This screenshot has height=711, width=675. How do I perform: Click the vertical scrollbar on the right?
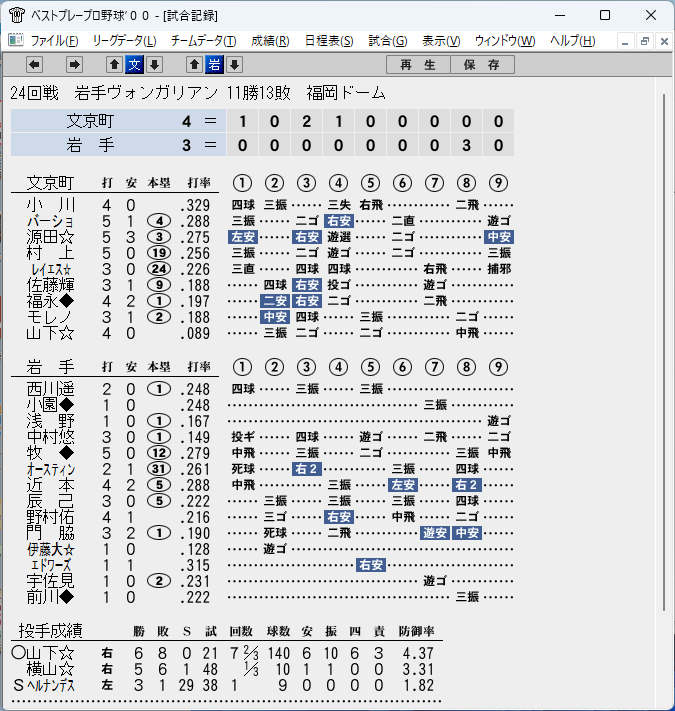tap(664, 352)
